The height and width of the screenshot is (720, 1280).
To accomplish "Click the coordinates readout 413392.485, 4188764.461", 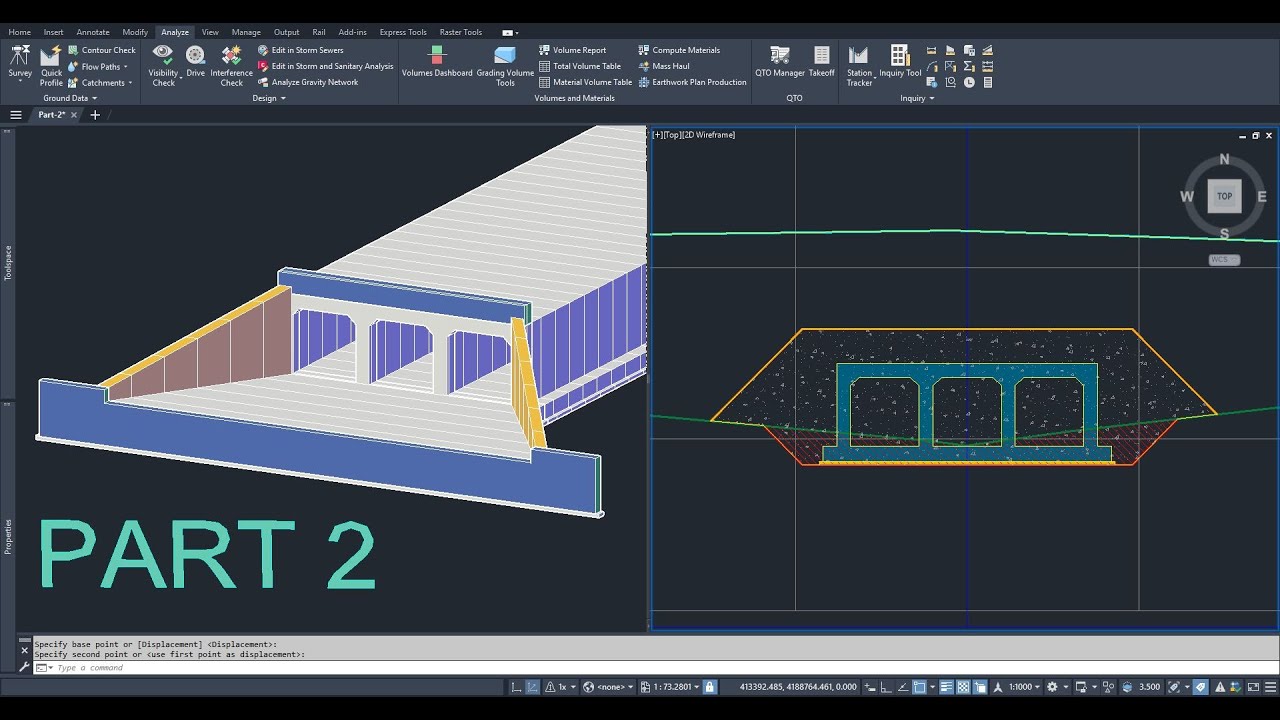I will 798,687.
